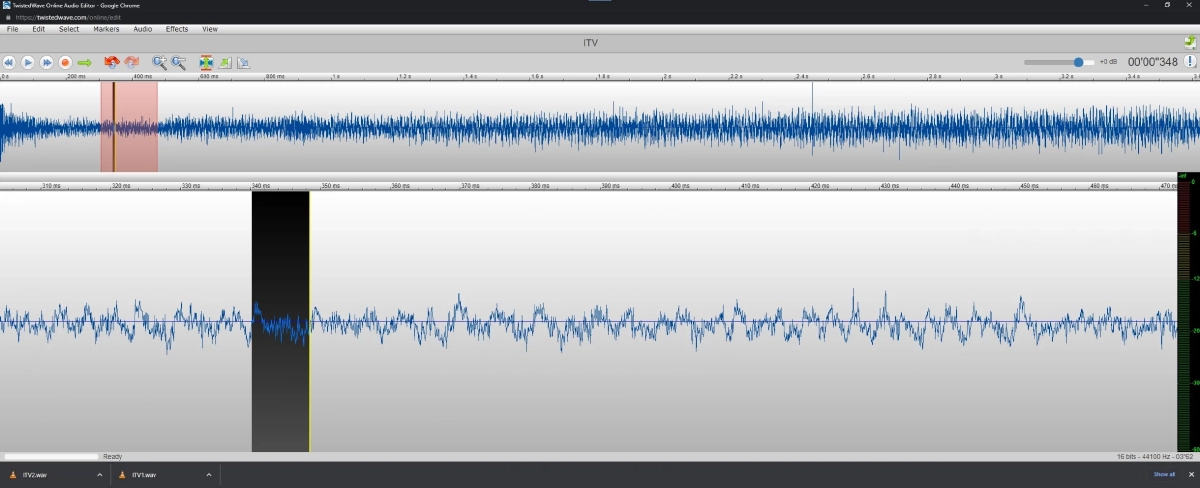
Task: Open the Effects menu
Action: (x=177, y=29)
